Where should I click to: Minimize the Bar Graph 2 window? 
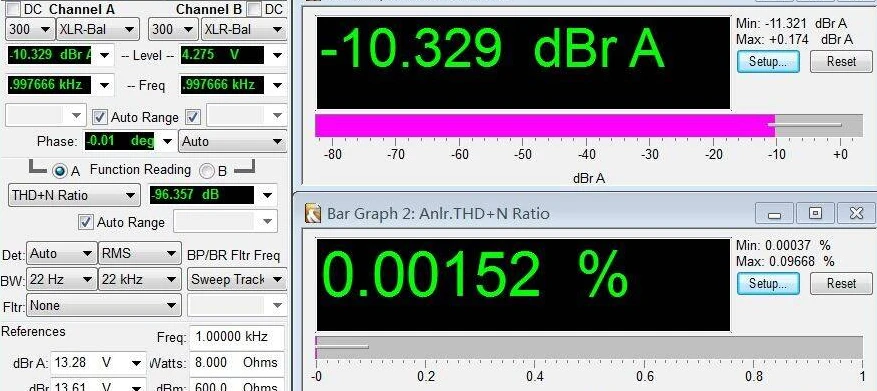774,213
